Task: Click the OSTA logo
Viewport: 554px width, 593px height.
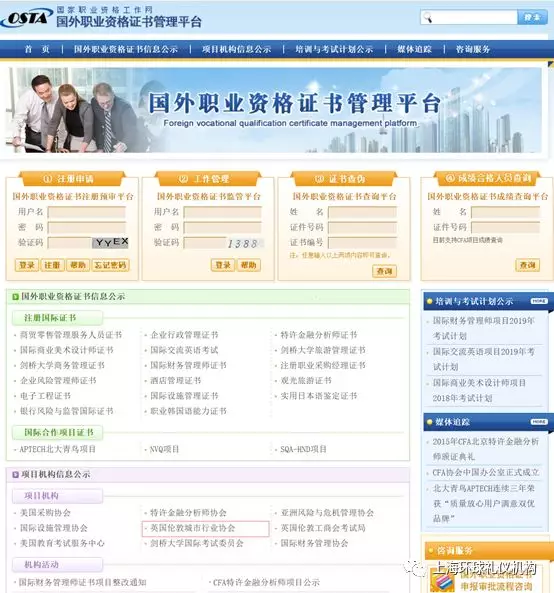Action: coord(27,17)
